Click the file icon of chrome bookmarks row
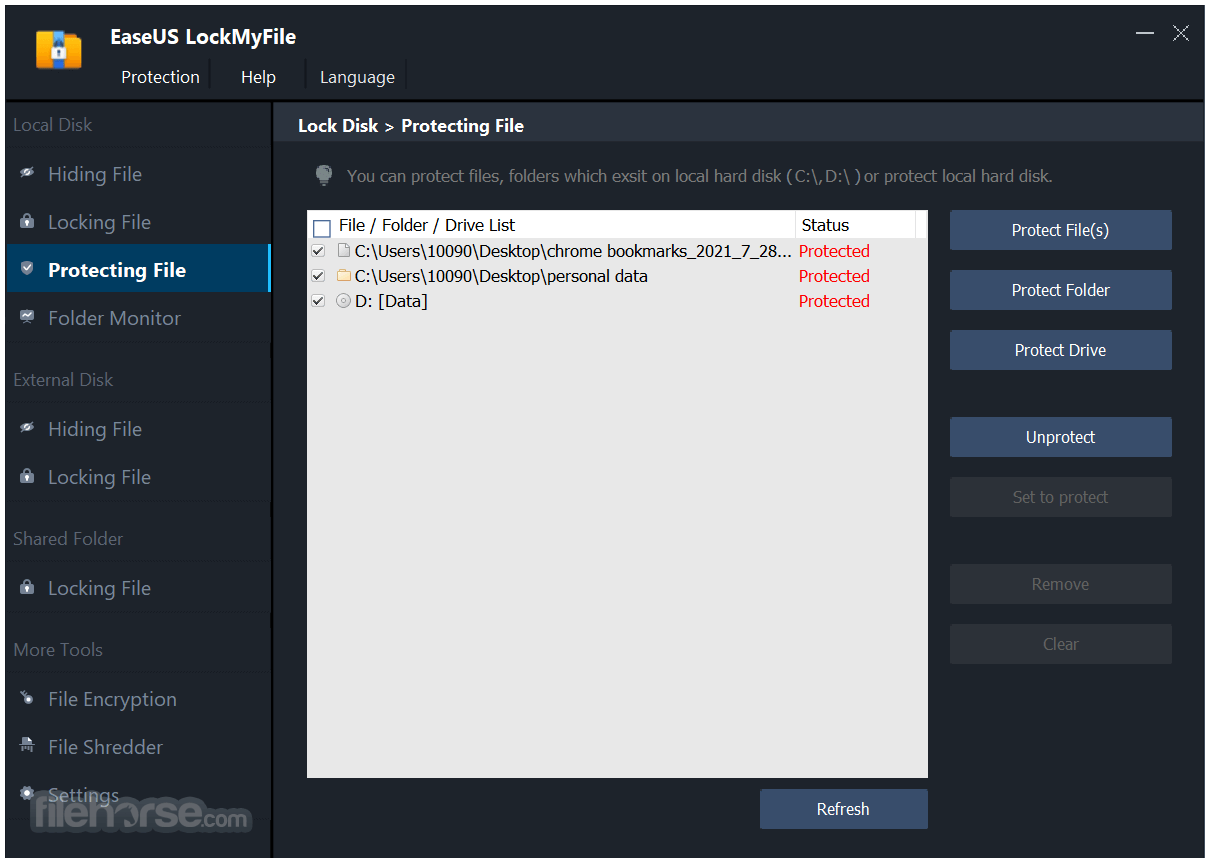This screenshot has height=863, width=1210. click(344, 250)
